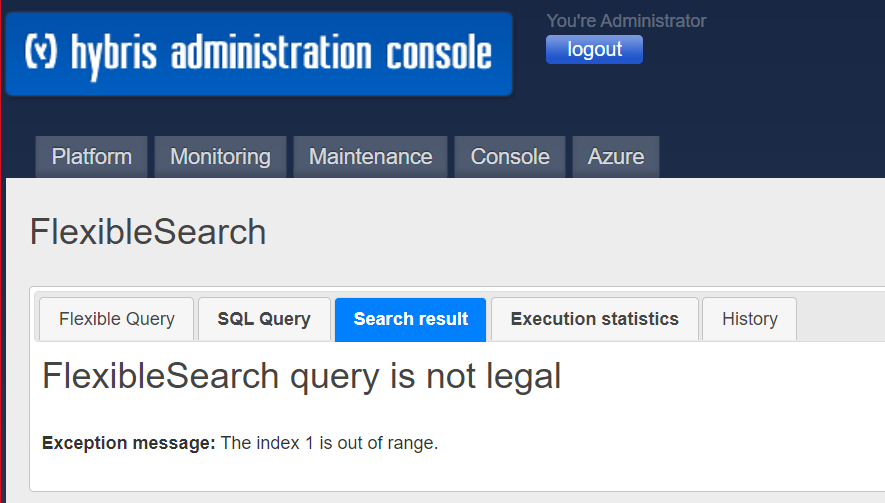
Task: Switch to the Flexible Query tab
Action: [x=117, y=319]
